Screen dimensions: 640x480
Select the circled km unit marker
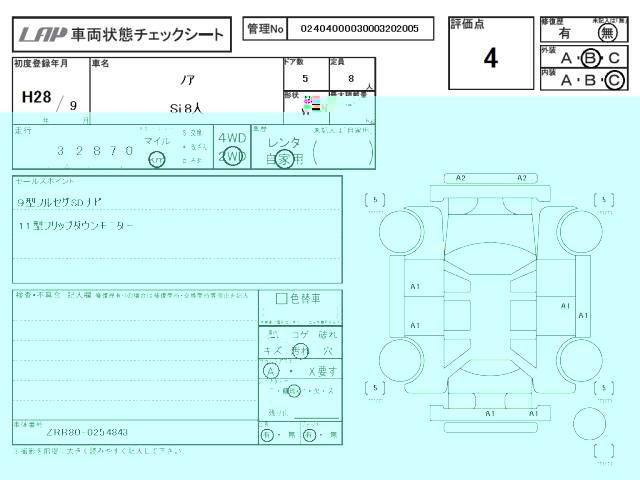pos(157,160)
